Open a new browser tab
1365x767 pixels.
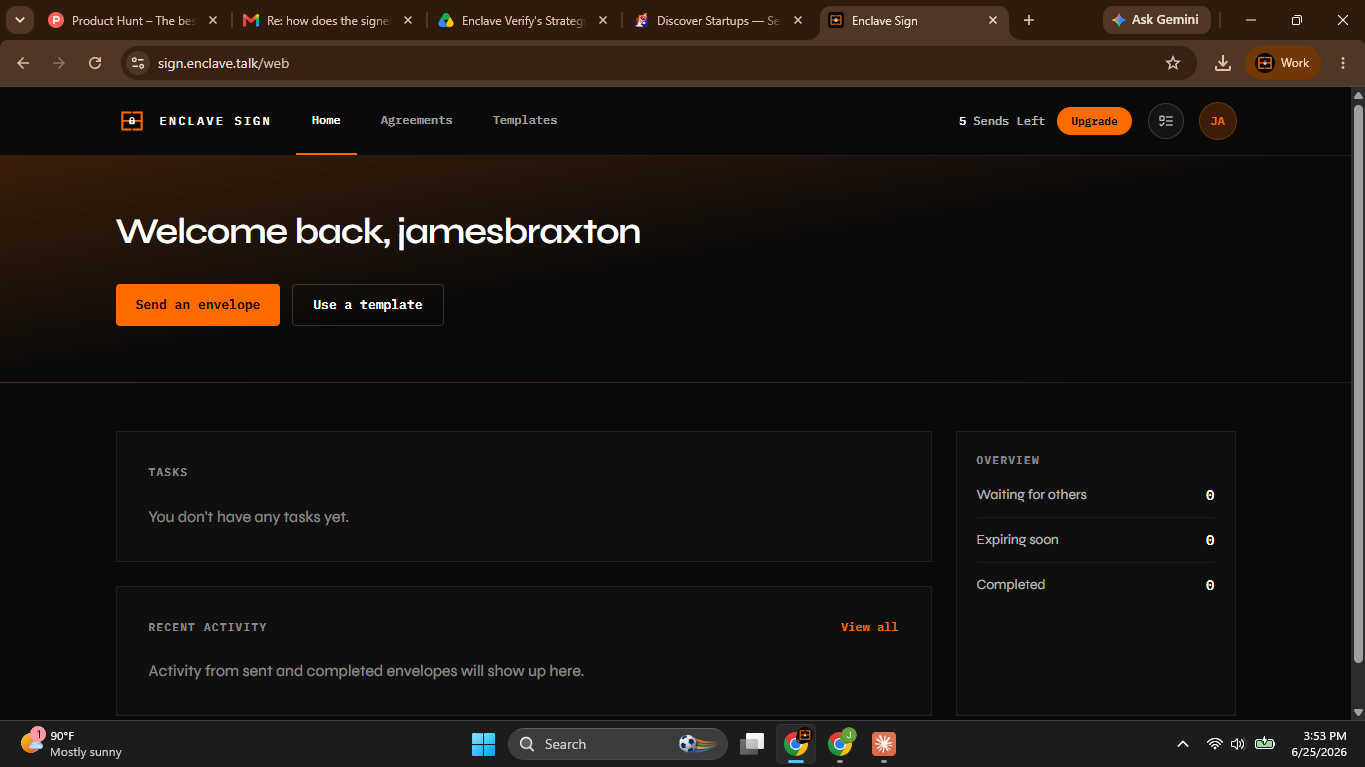[1029, 20]
